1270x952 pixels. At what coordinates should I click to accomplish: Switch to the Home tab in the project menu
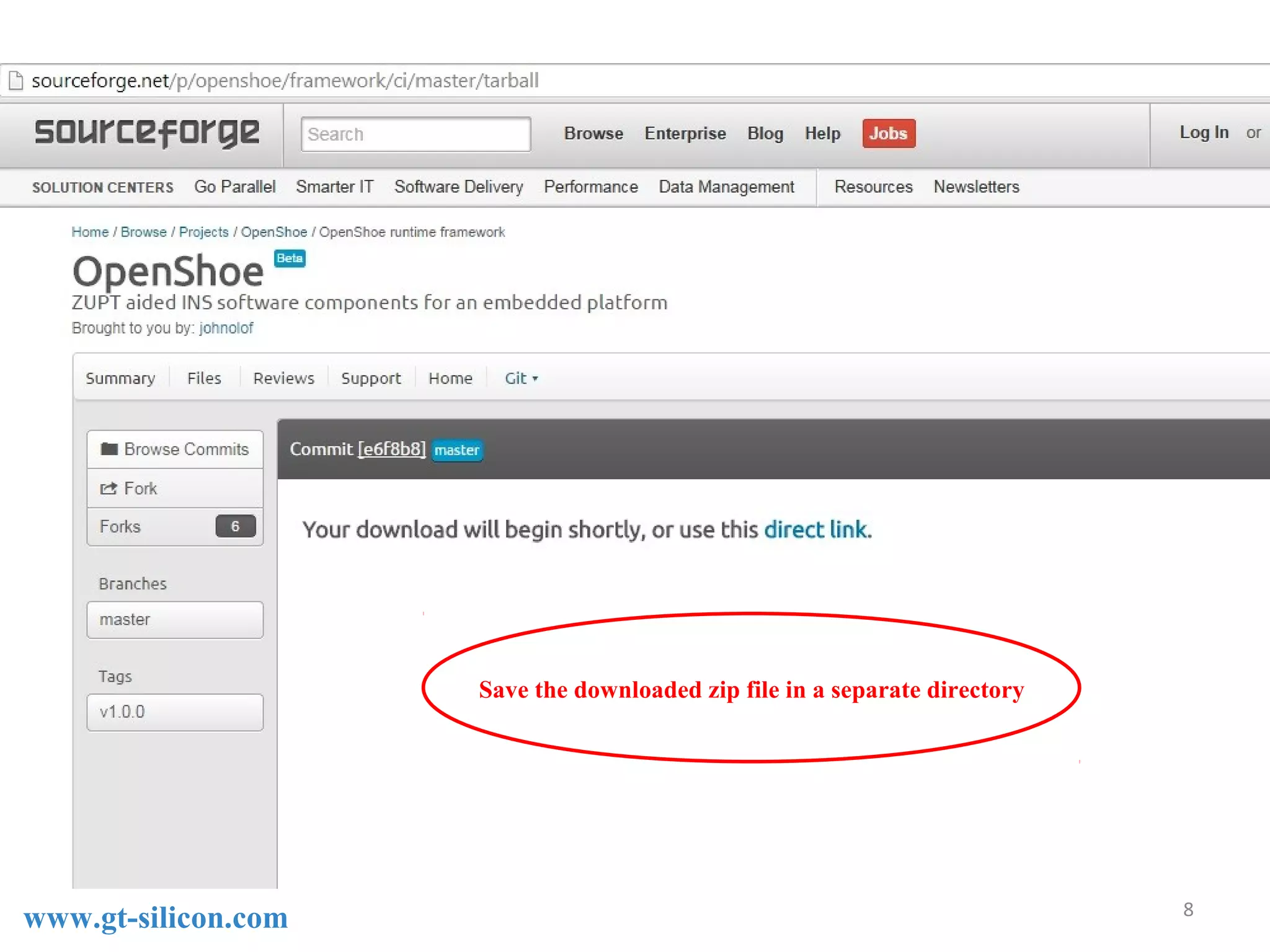(x=450, y=378)
